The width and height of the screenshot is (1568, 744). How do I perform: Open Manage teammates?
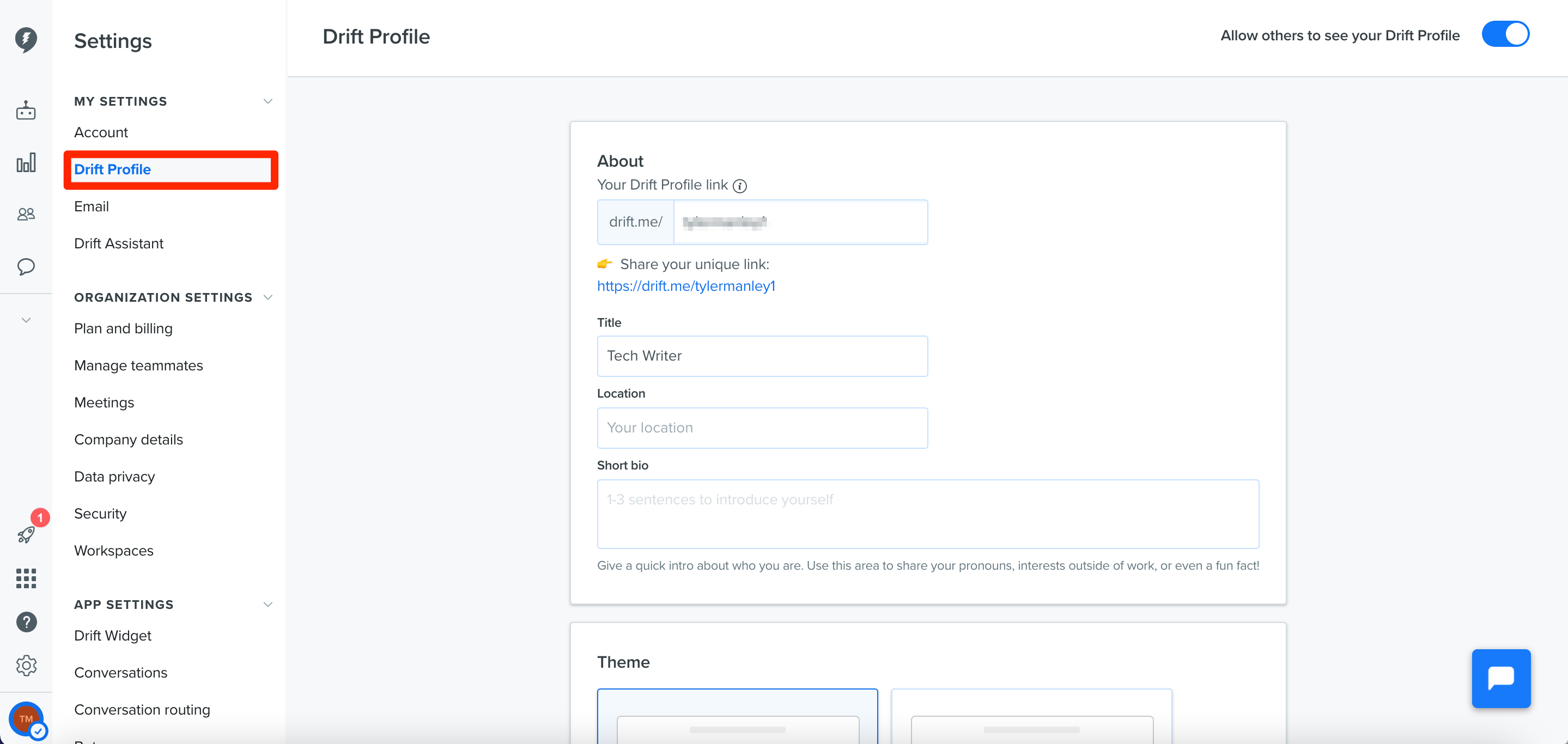[x=139, y=365]
